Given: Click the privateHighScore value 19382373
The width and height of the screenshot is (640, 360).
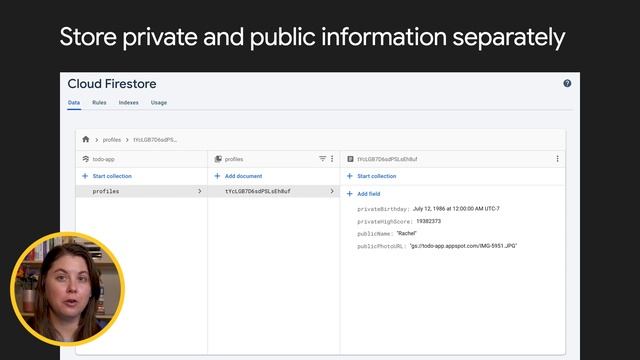Looking at the screenshot, I should [429, 221].
